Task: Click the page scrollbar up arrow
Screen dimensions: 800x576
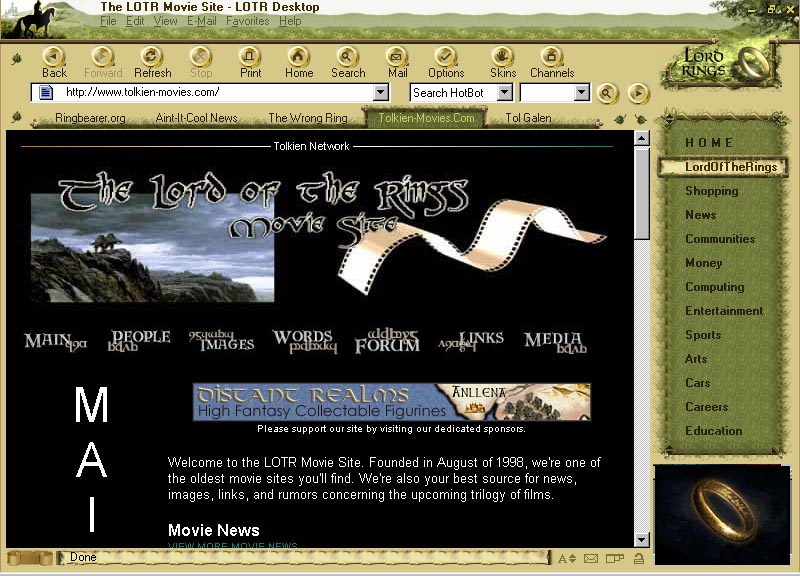Action: (641, 138)
